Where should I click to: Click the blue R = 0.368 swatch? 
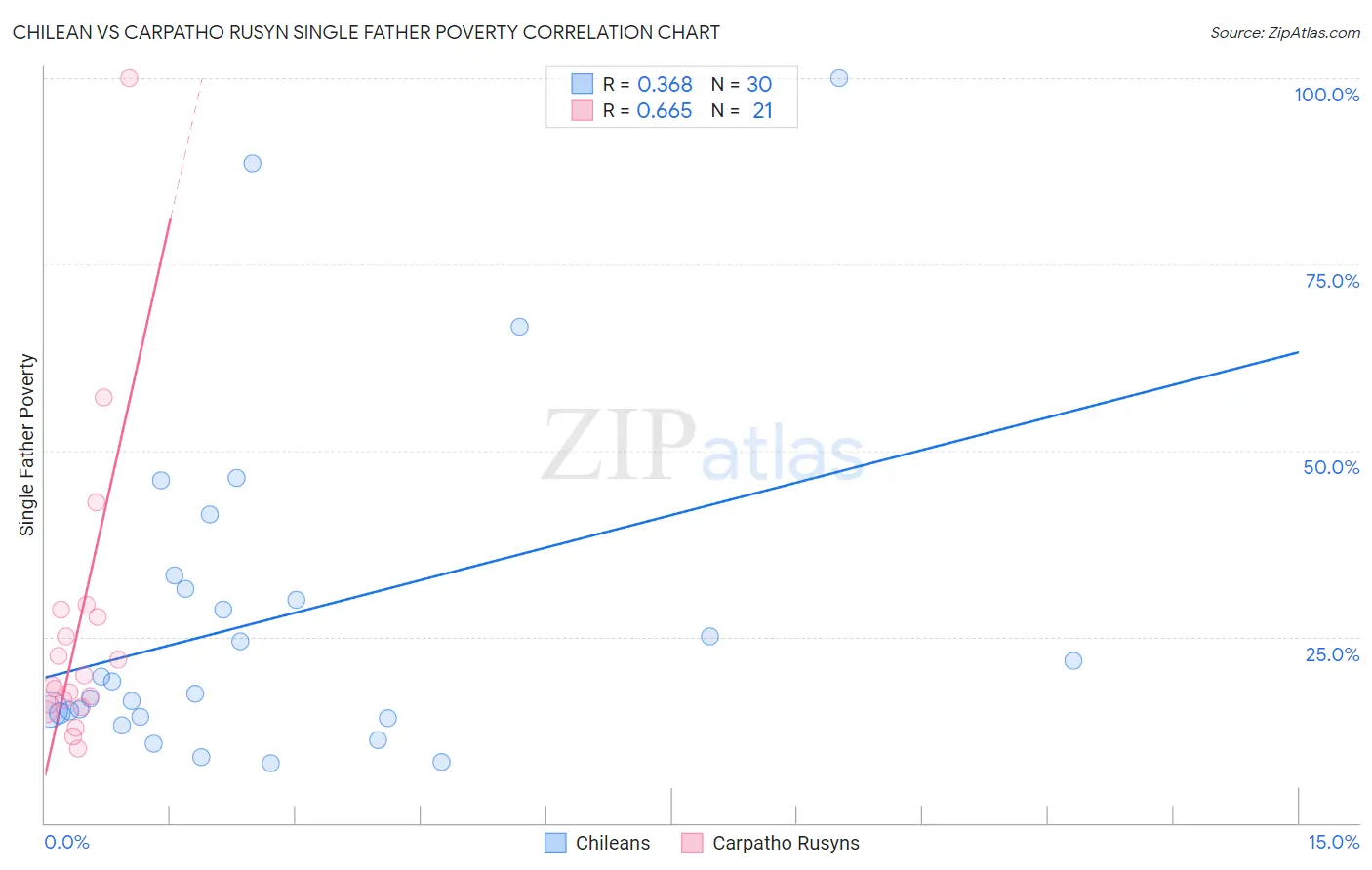pos(583,84)
